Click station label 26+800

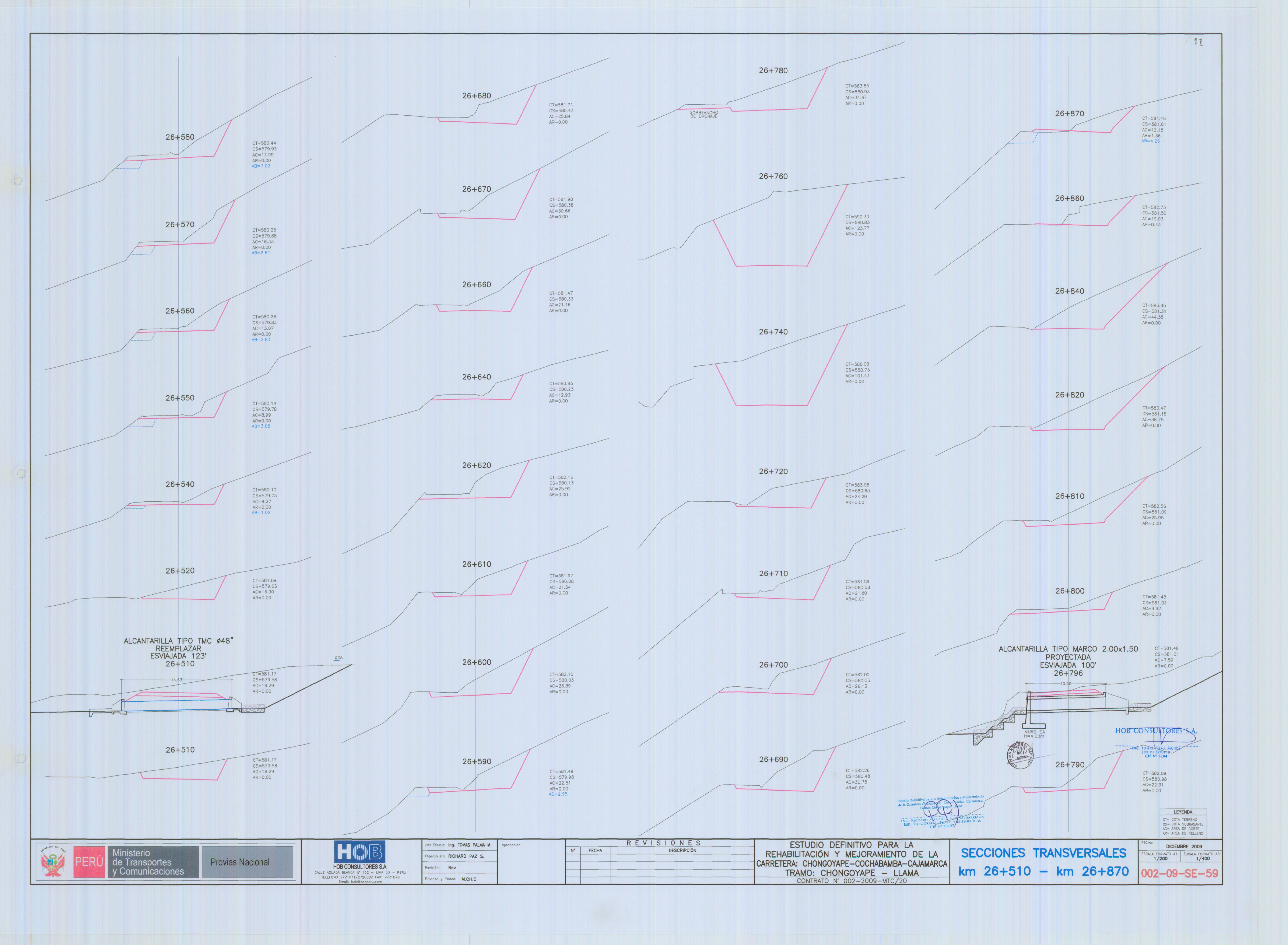click(x=1070, y=592)
